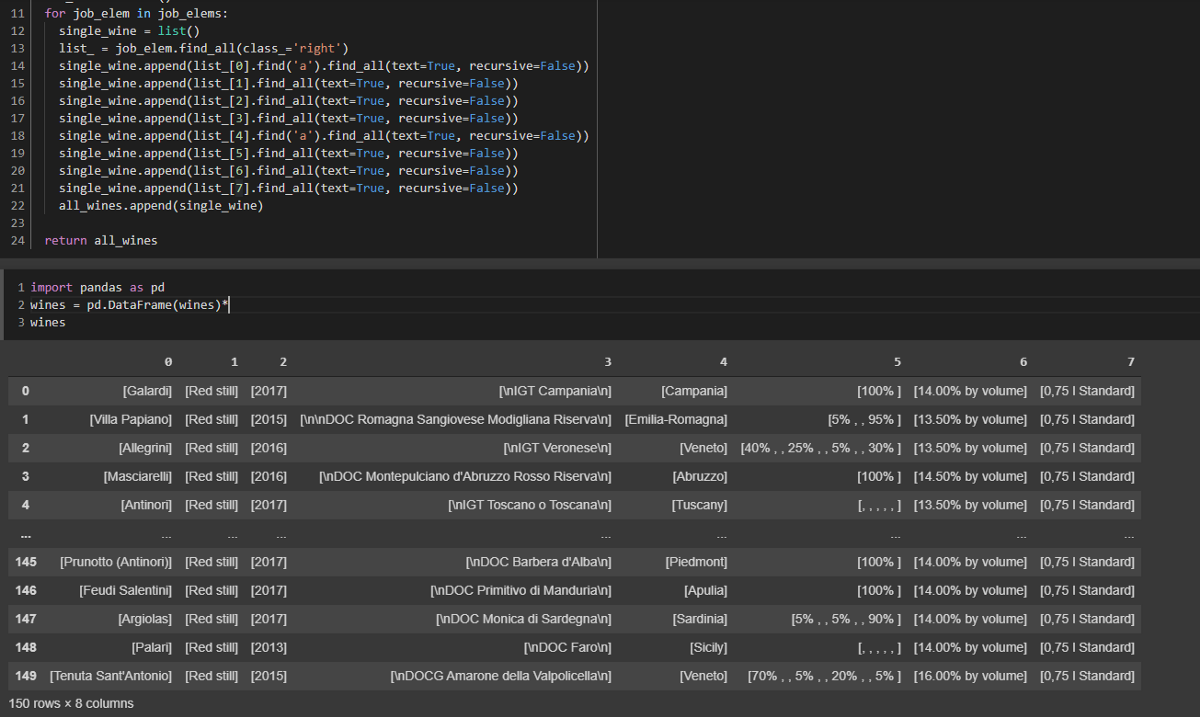Click the column header labeled 3

click(x=607, y=362)
